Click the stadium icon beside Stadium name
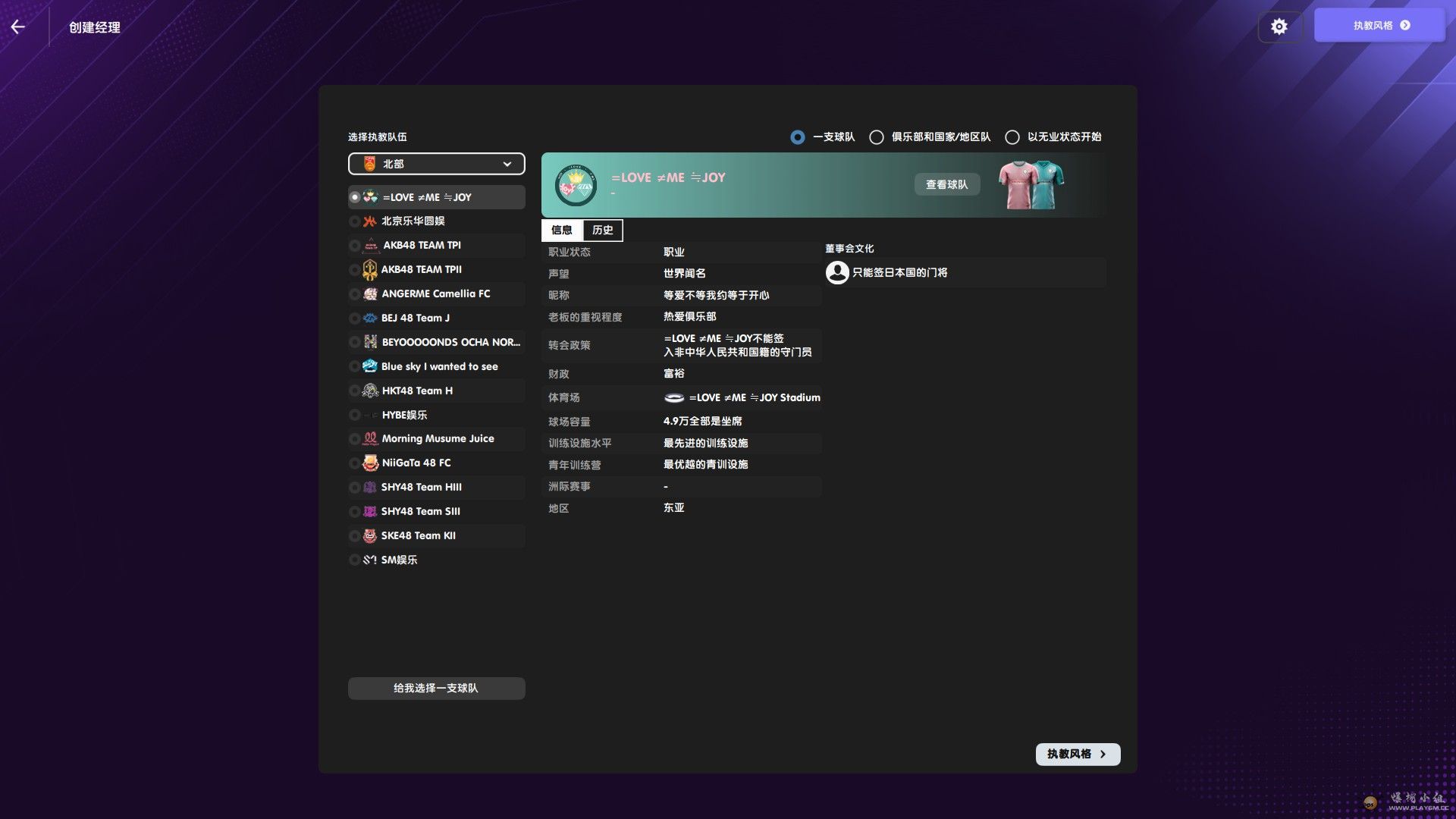Image resolution: width=1456 pixels, height=819 pixels. [x=674, y=398]
